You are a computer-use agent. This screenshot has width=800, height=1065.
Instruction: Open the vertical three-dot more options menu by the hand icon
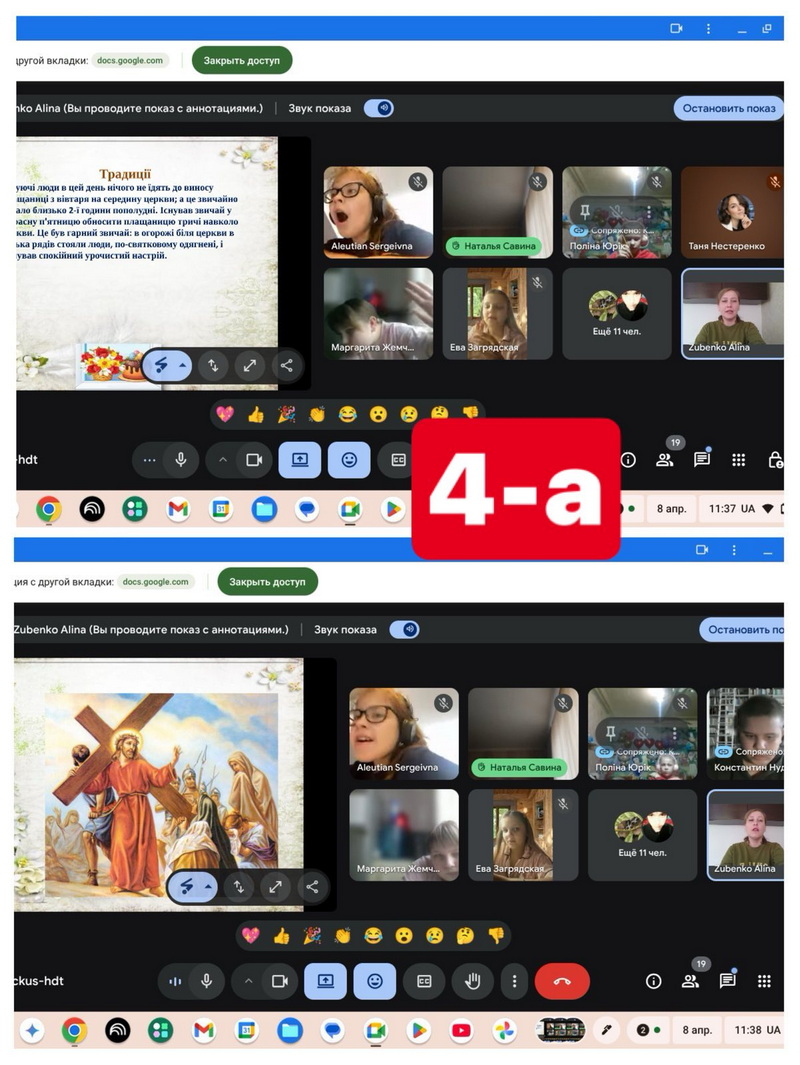pyautogui.click(x=514, y=981)
